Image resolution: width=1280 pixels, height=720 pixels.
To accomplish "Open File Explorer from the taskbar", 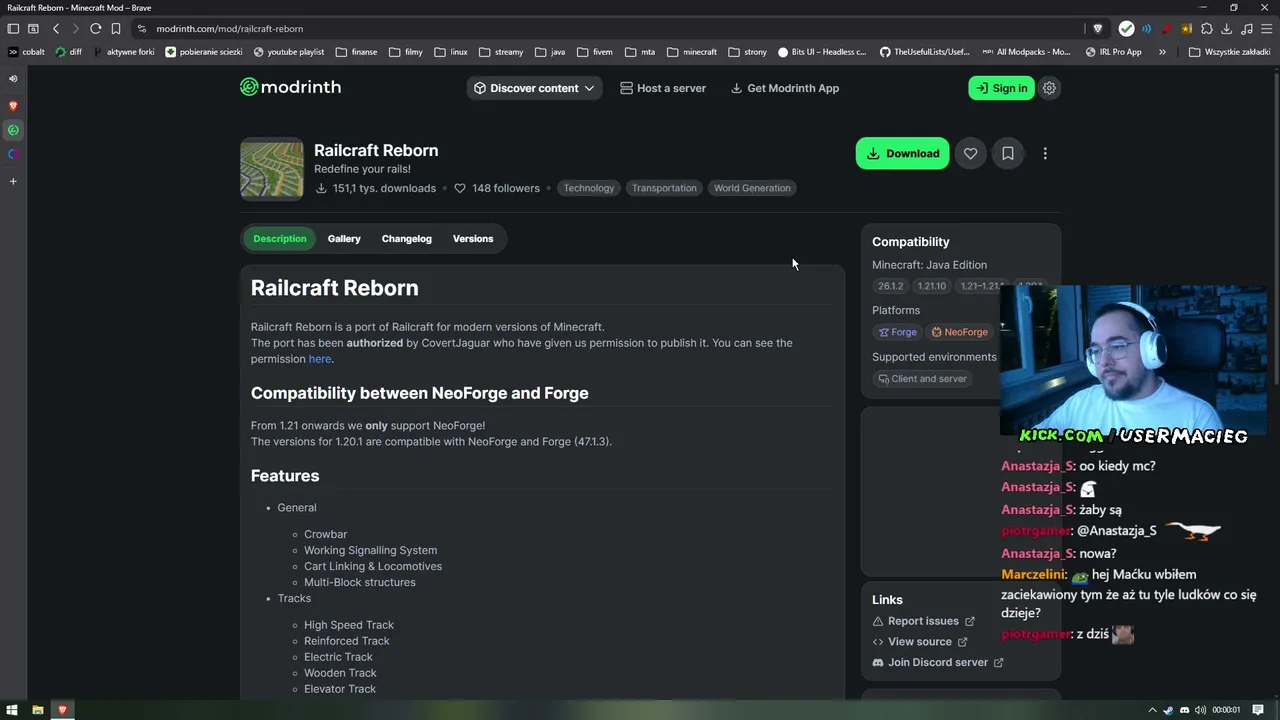I will (x=37, y=710).
